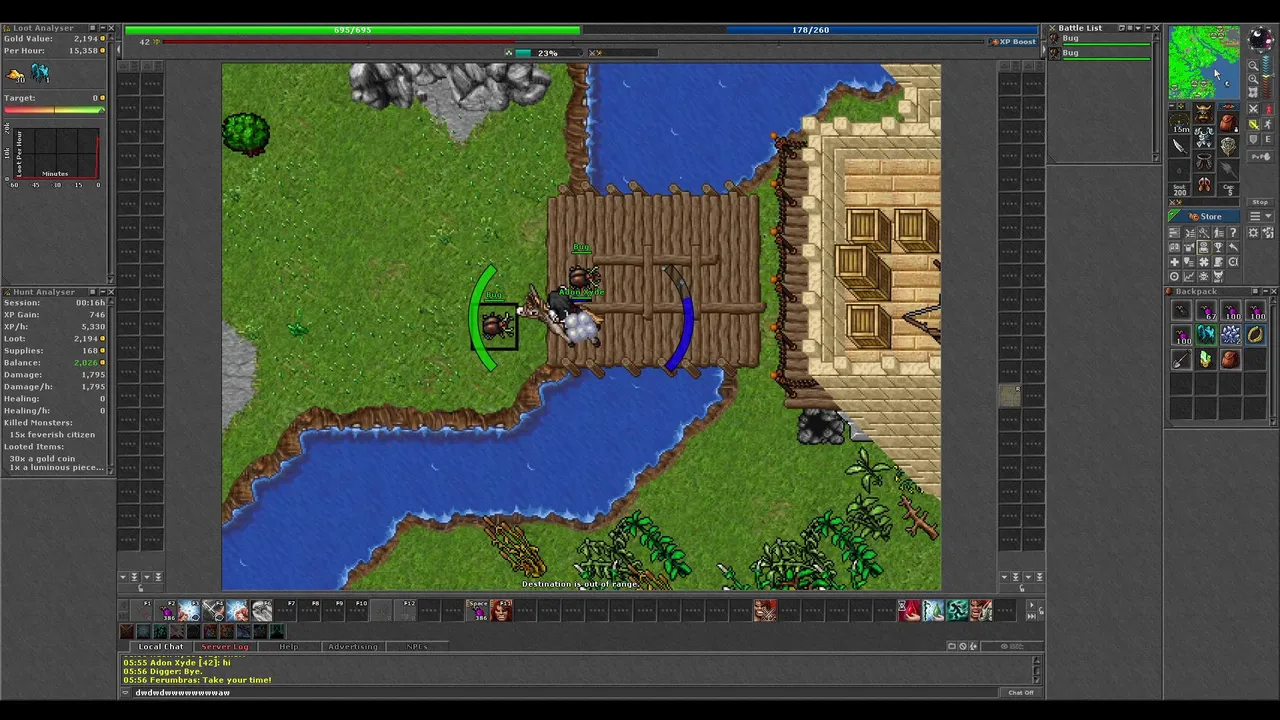Adjust the loot Target gradient slider
Viewport: 1280px width, 720px height.
[x=54, y=109]
